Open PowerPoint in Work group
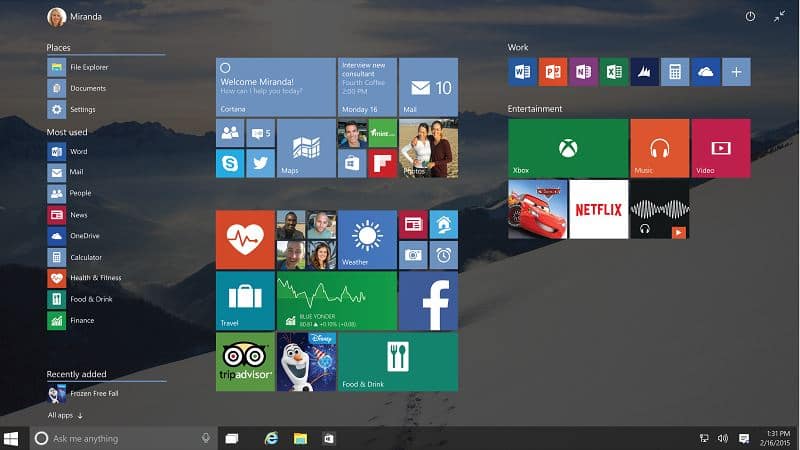Viewport: 800px width, 450px height. click(x=552, y=72)
